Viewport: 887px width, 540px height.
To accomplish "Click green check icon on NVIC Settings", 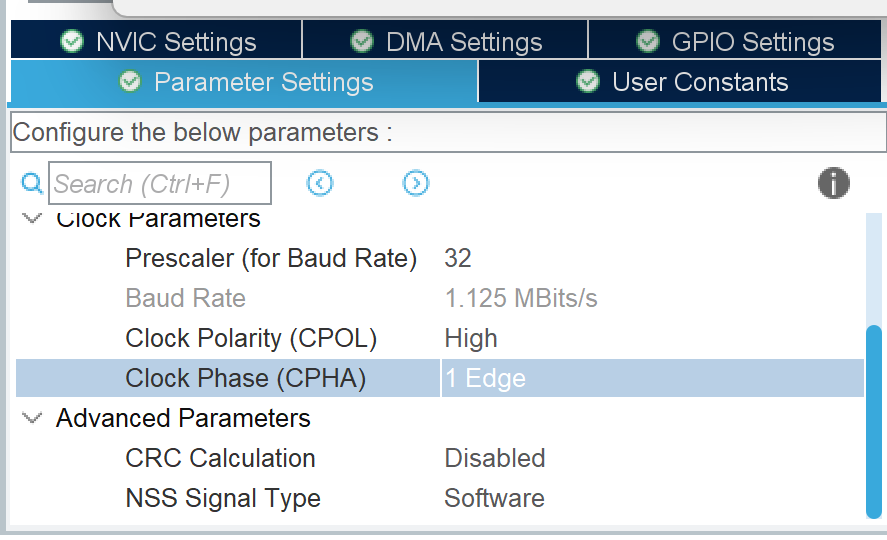I will pos(72,41).
